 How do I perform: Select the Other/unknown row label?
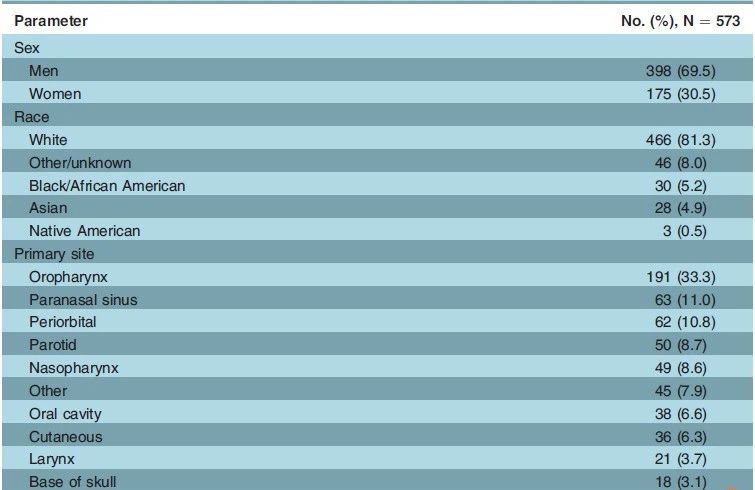[x=80, y=163]
